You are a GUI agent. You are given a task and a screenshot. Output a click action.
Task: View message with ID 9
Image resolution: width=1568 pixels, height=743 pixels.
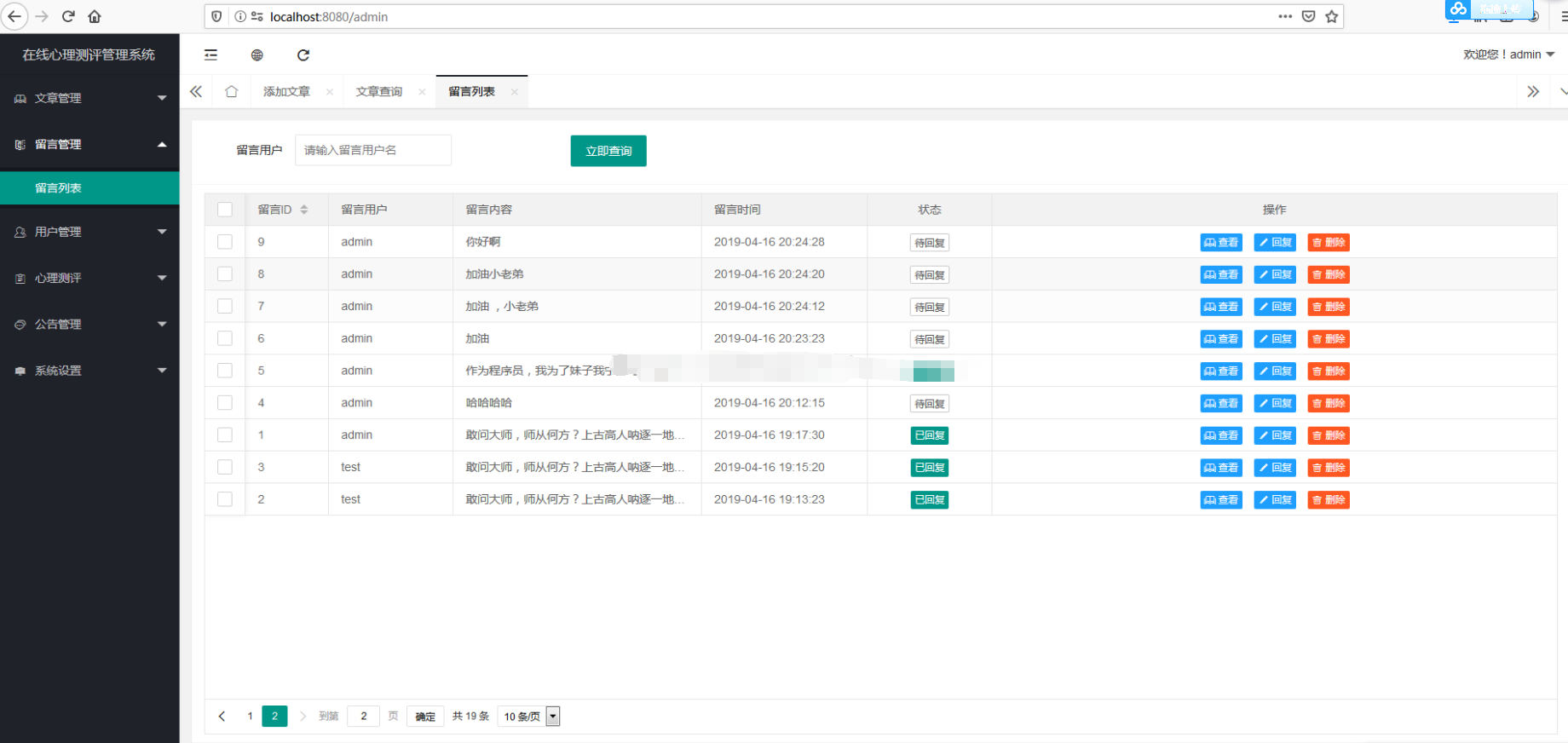coord(1221,243)
